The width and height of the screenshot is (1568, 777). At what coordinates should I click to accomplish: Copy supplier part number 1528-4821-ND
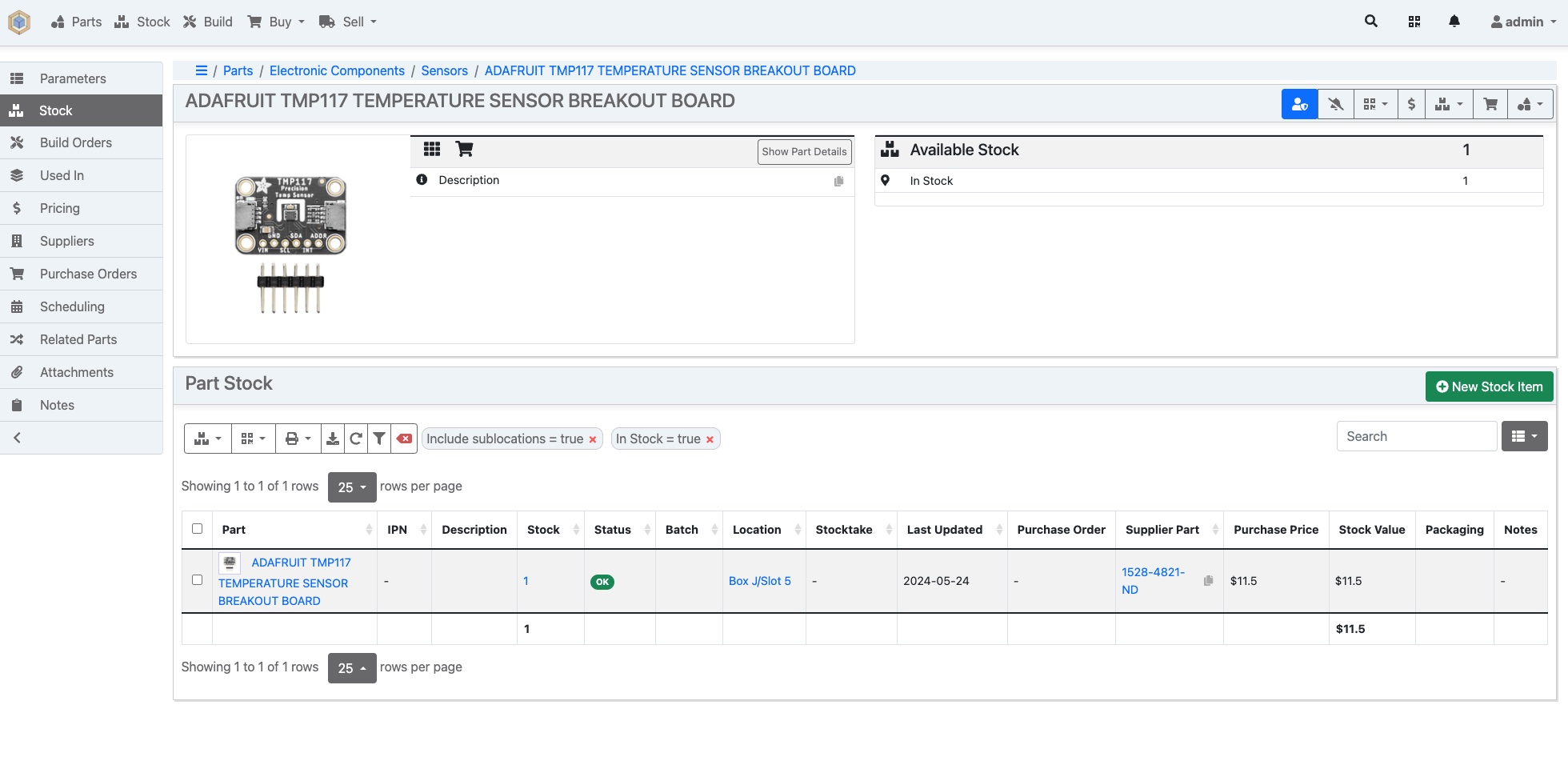point(1208,581)
